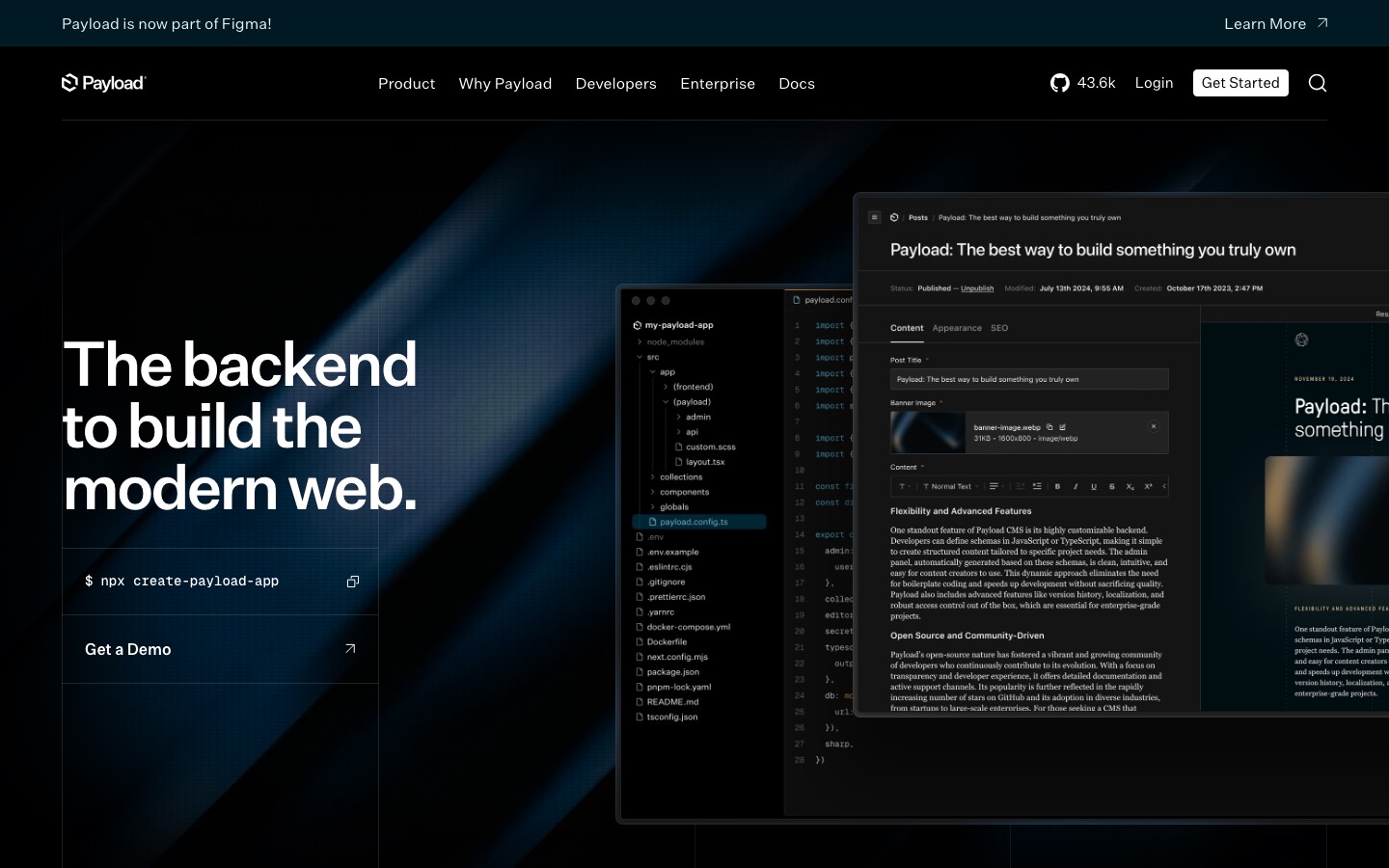This screenshot has height=868, width=1389.
Task: Open README.md in the file tree
Action: pyautogui.click(x=667, y=702)
